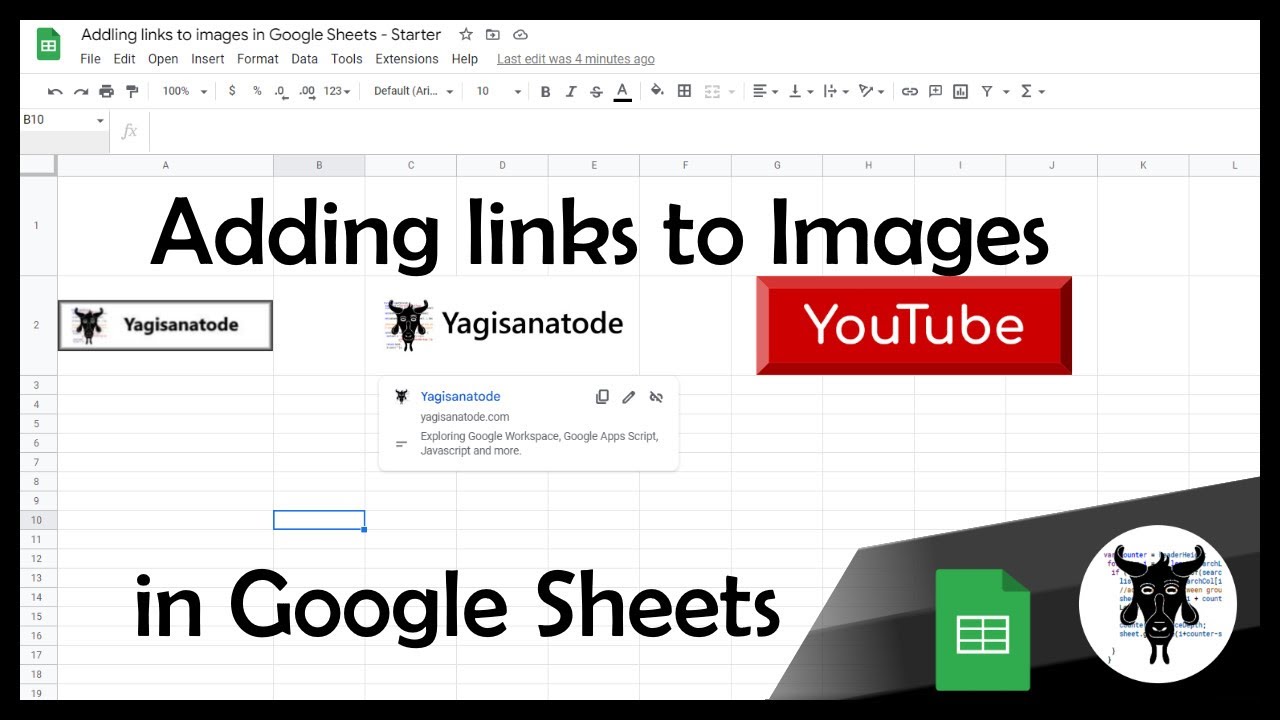Open the Help menu
Viewport: 1280px width, 720px height.
tap(464, 59)
